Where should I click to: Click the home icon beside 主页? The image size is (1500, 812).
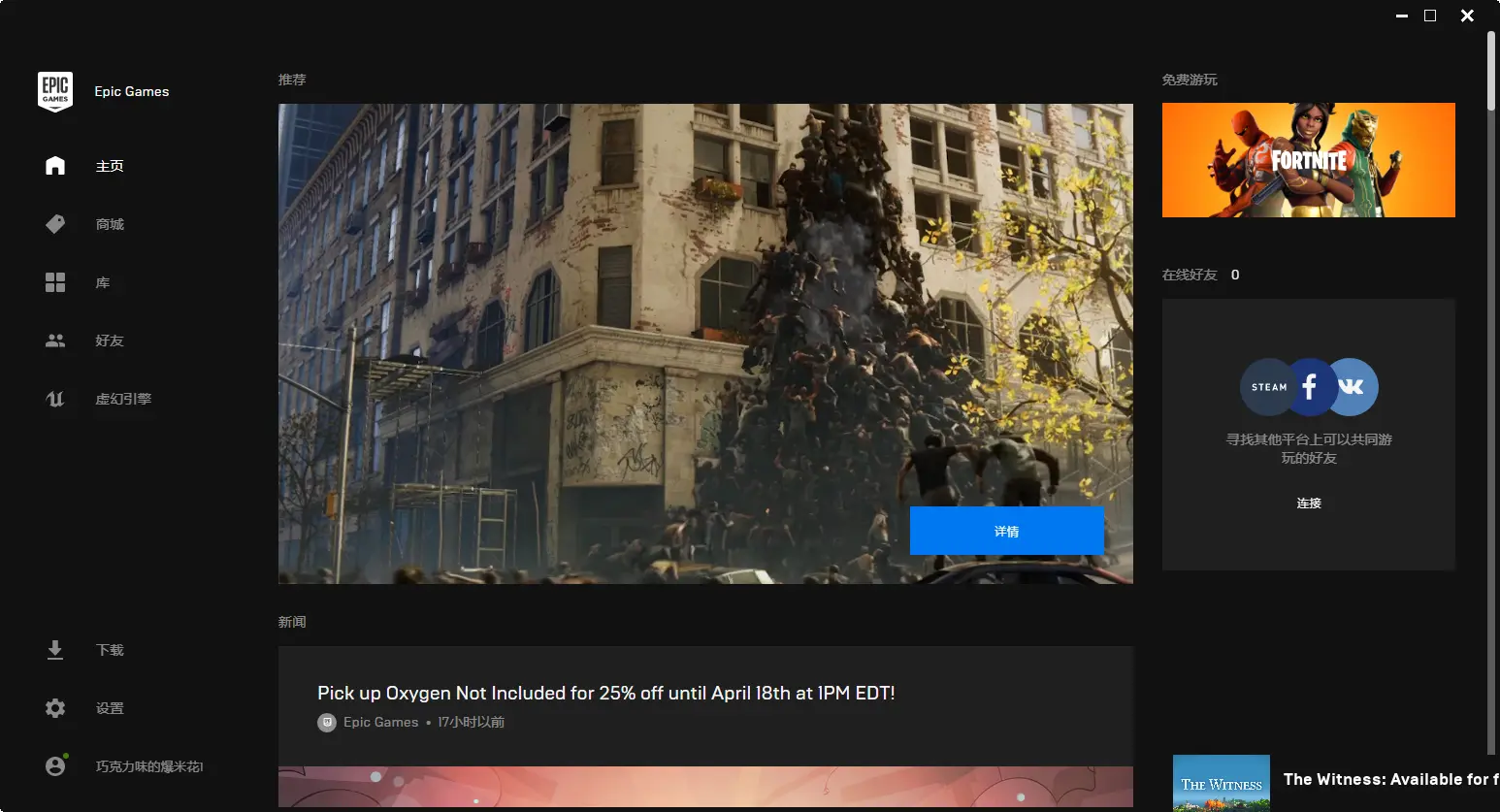click(x=55, y=166)
